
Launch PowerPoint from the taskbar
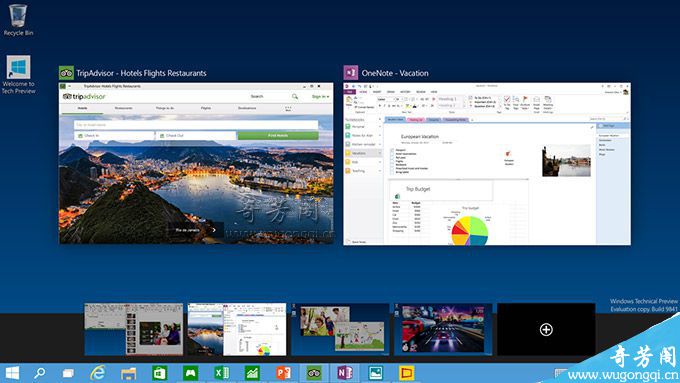click(x=283, y=373)
